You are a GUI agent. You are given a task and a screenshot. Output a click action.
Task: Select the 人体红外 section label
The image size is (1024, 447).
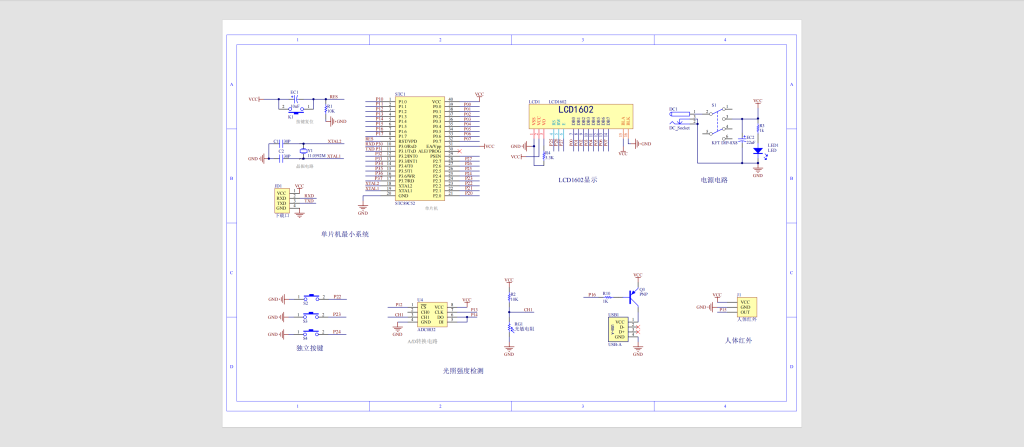point(738,340)
